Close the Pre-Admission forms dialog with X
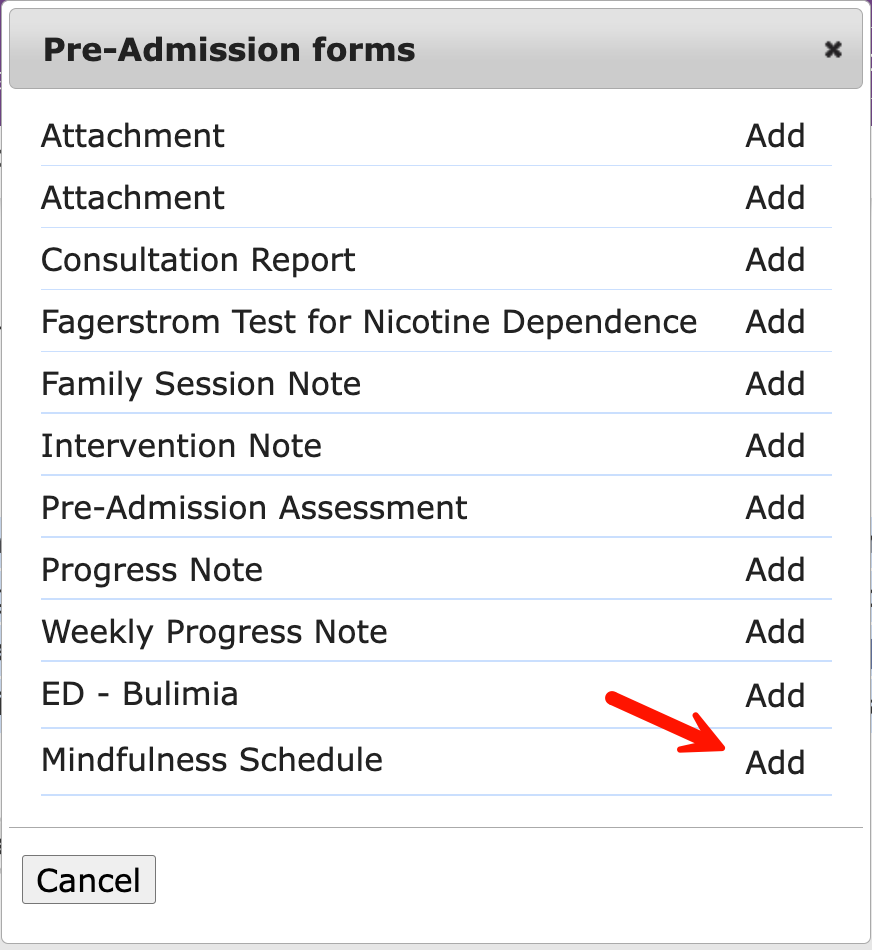 [x=832, y=50]
